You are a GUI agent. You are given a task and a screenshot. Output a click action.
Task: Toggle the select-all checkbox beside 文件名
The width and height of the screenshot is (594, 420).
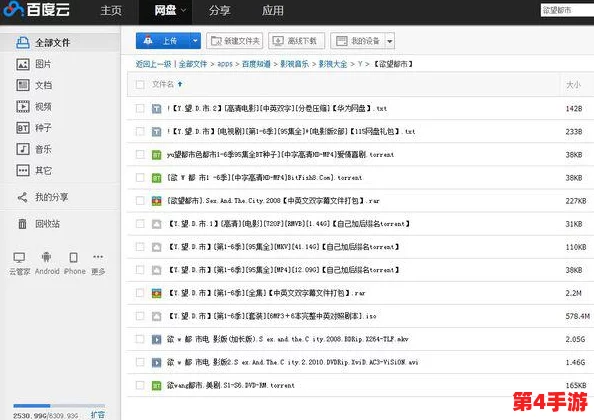(140, 84)
